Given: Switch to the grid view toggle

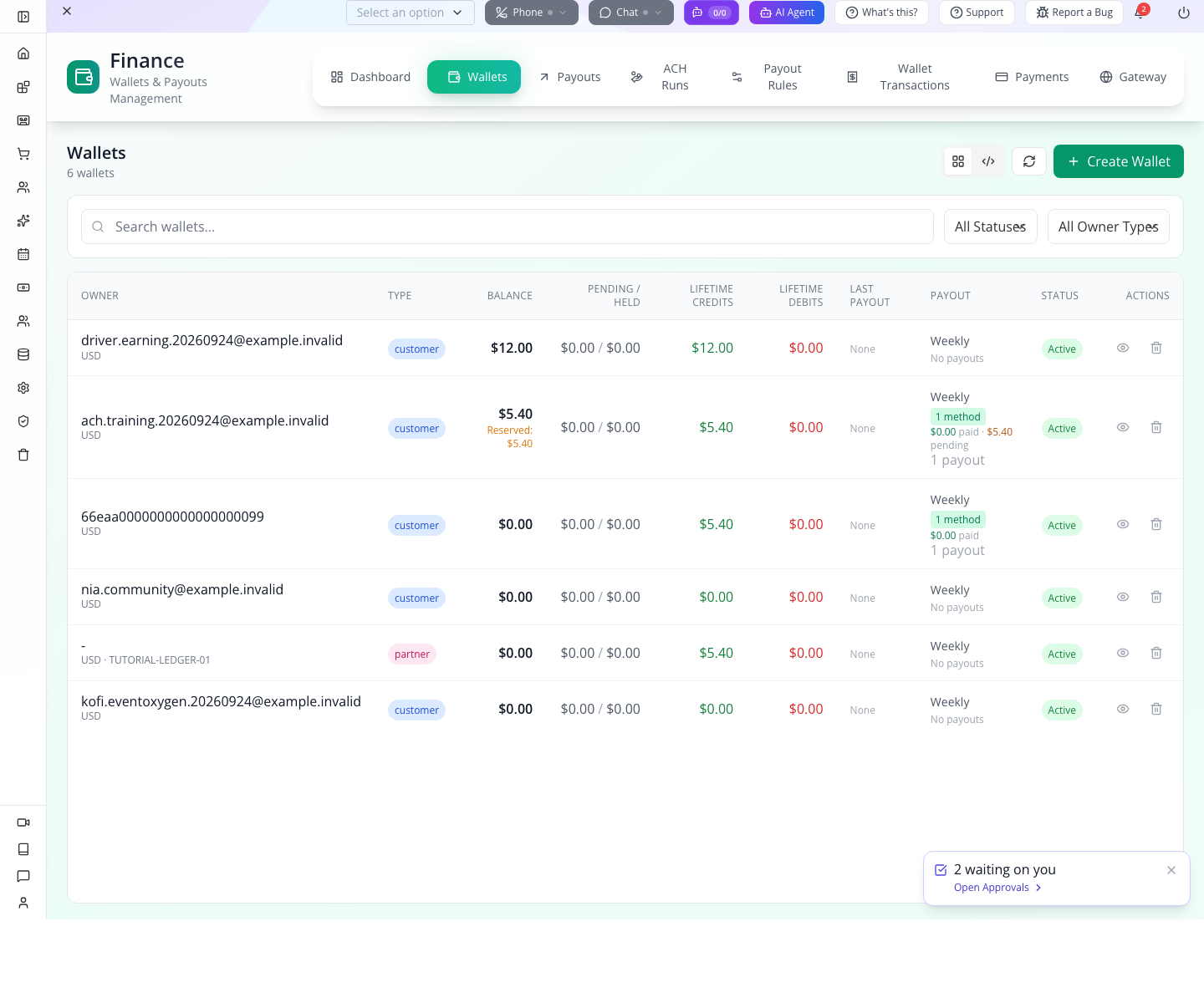Looking at the screenshot, I should [x=958, y=161].
